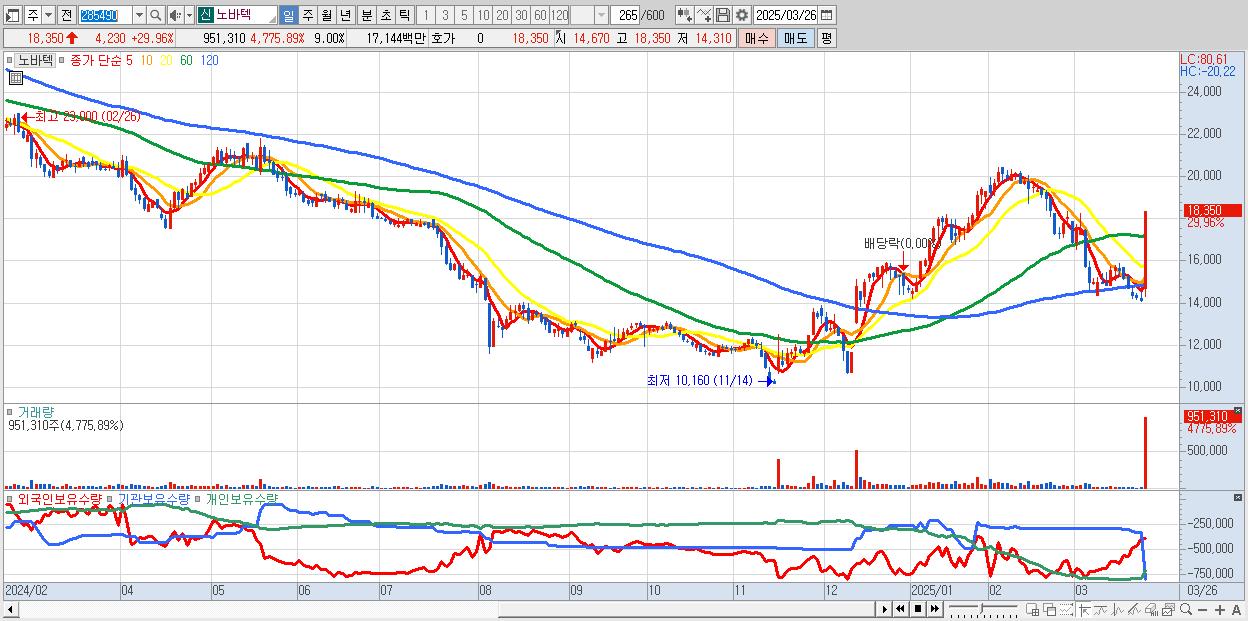Viewport: 1248px width, 621px height.
Task: Click the 20 interval button in the period bar
Action: coord(502,15)
